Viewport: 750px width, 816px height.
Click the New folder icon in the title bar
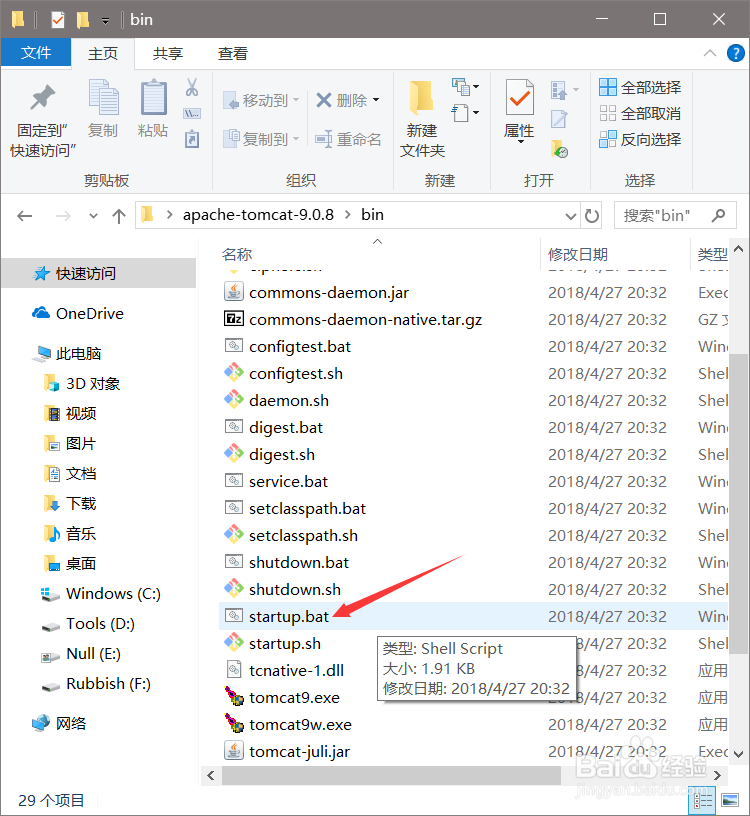(83, 20)
